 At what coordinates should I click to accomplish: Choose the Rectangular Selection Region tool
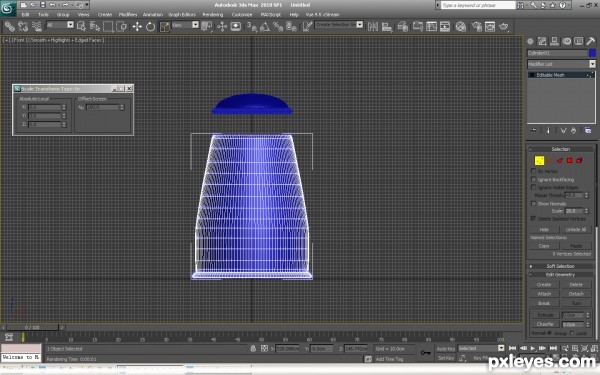[x=108, y=26]
